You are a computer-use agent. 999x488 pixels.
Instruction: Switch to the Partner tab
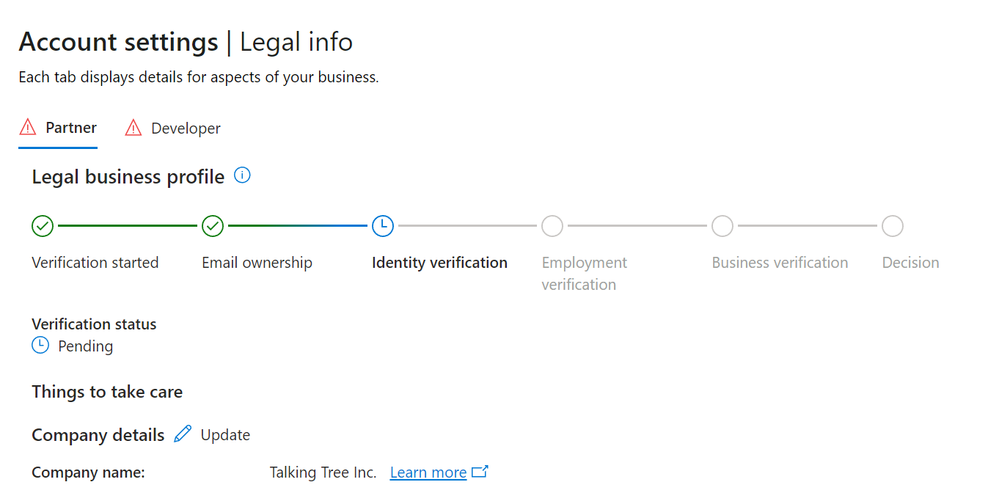pos(71,128)
